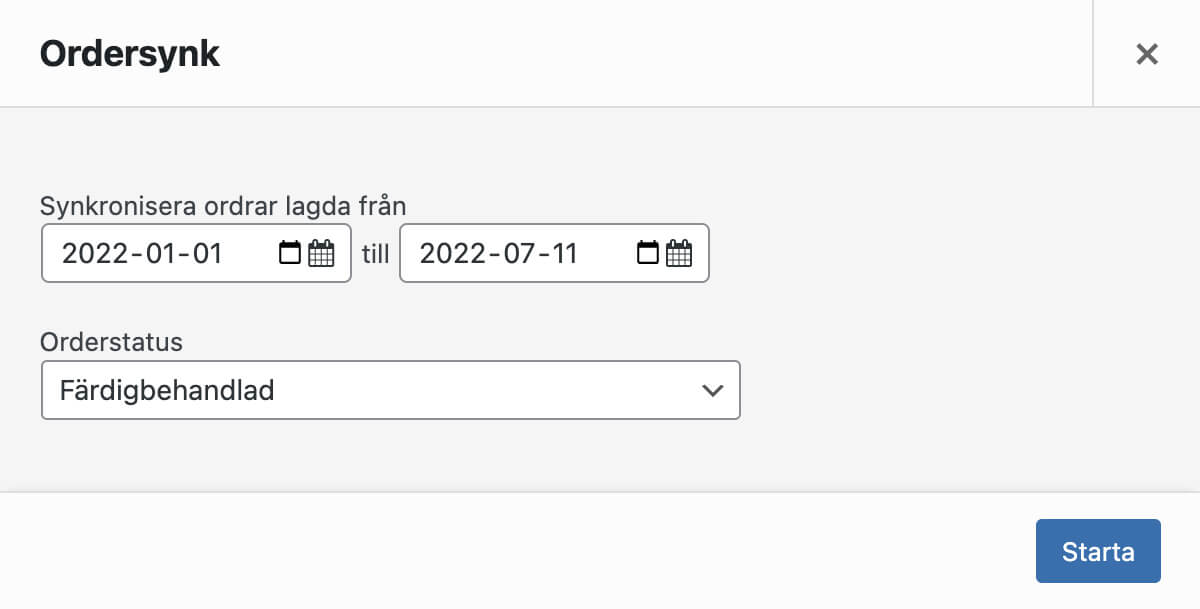The width and height of the screenshot is (1200, 609).
Task: Select the day 01 in the start date
Action: (206, 253)
